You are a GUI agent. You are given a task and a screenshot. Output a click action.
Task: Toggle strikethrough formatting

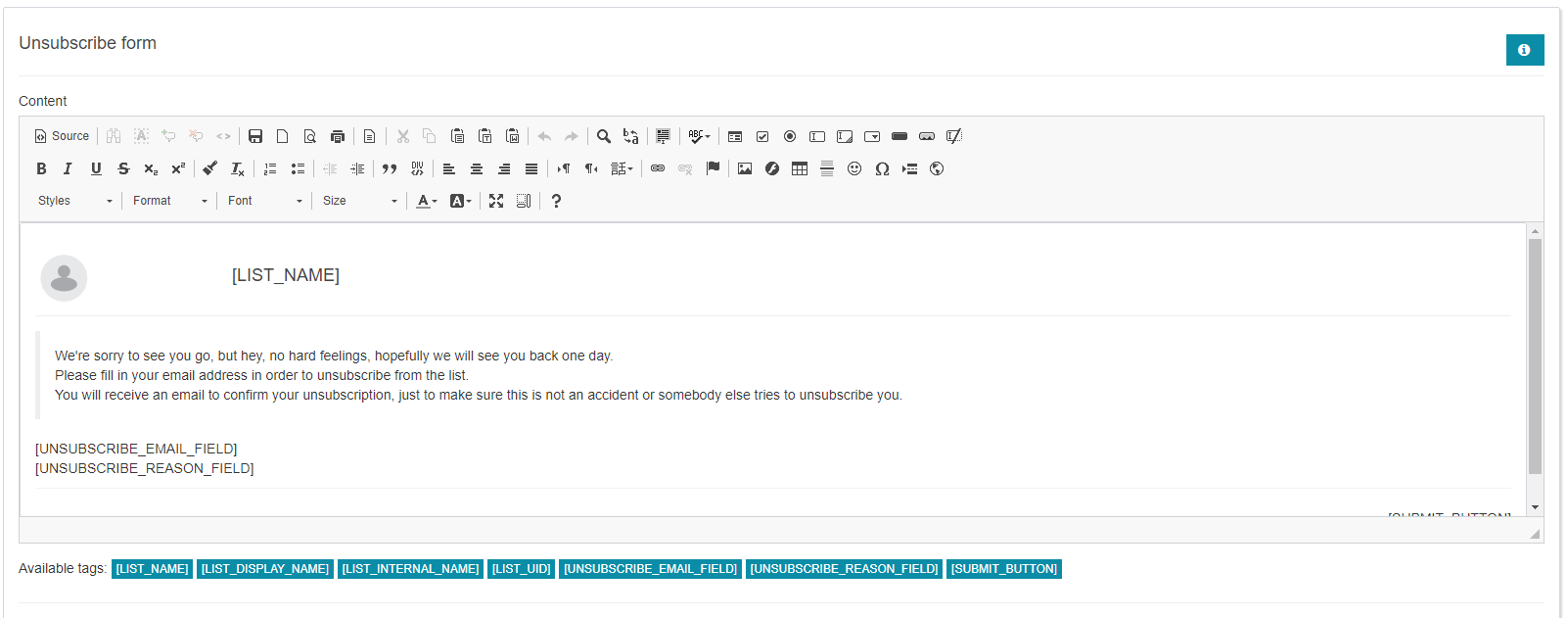[123, 168]
